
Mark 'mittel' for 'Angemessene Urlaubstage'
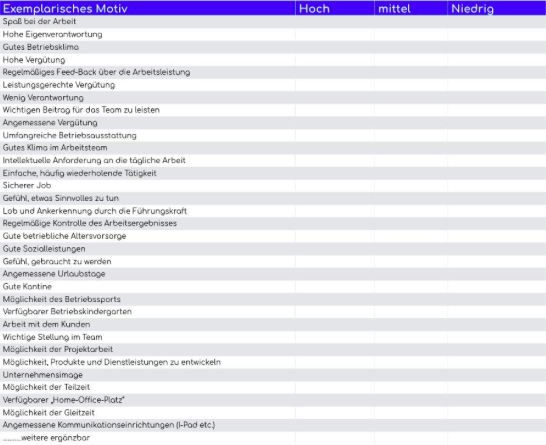[x=411, y=274]
